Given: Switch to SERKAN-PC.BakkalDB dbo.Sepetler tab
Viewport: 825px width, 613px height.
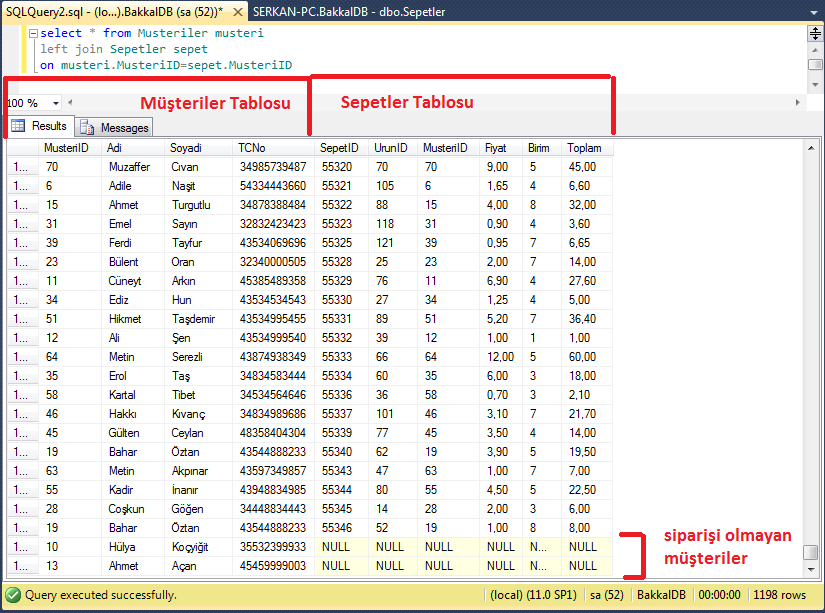Looking at the screenshot, I should point(349,12).
